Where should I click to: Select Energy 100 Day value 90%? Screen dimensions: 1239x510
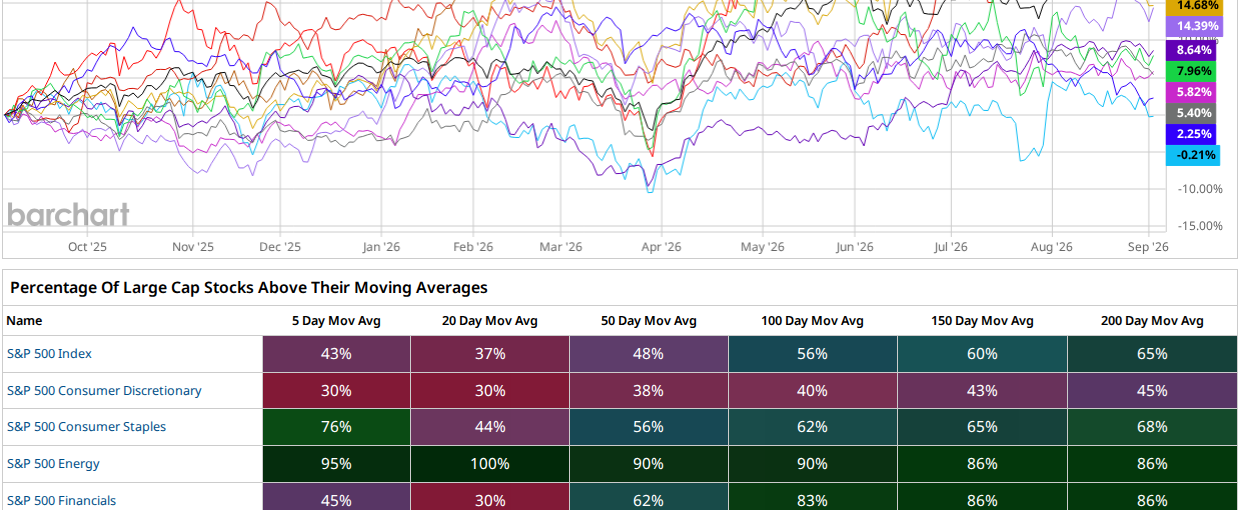(x=812, y=464)
